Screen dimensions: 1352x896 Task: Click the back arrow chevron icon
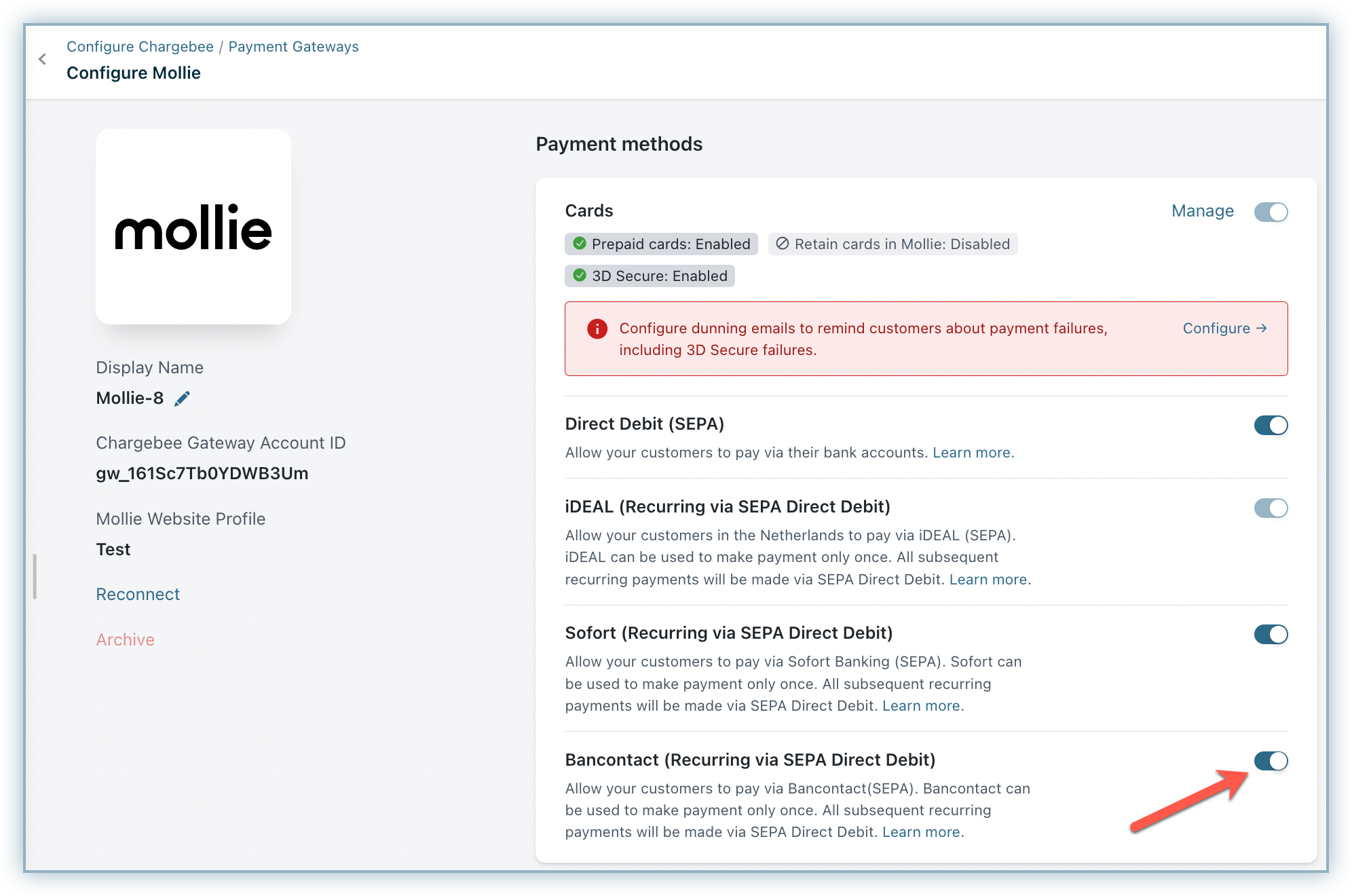pos(43,59)
